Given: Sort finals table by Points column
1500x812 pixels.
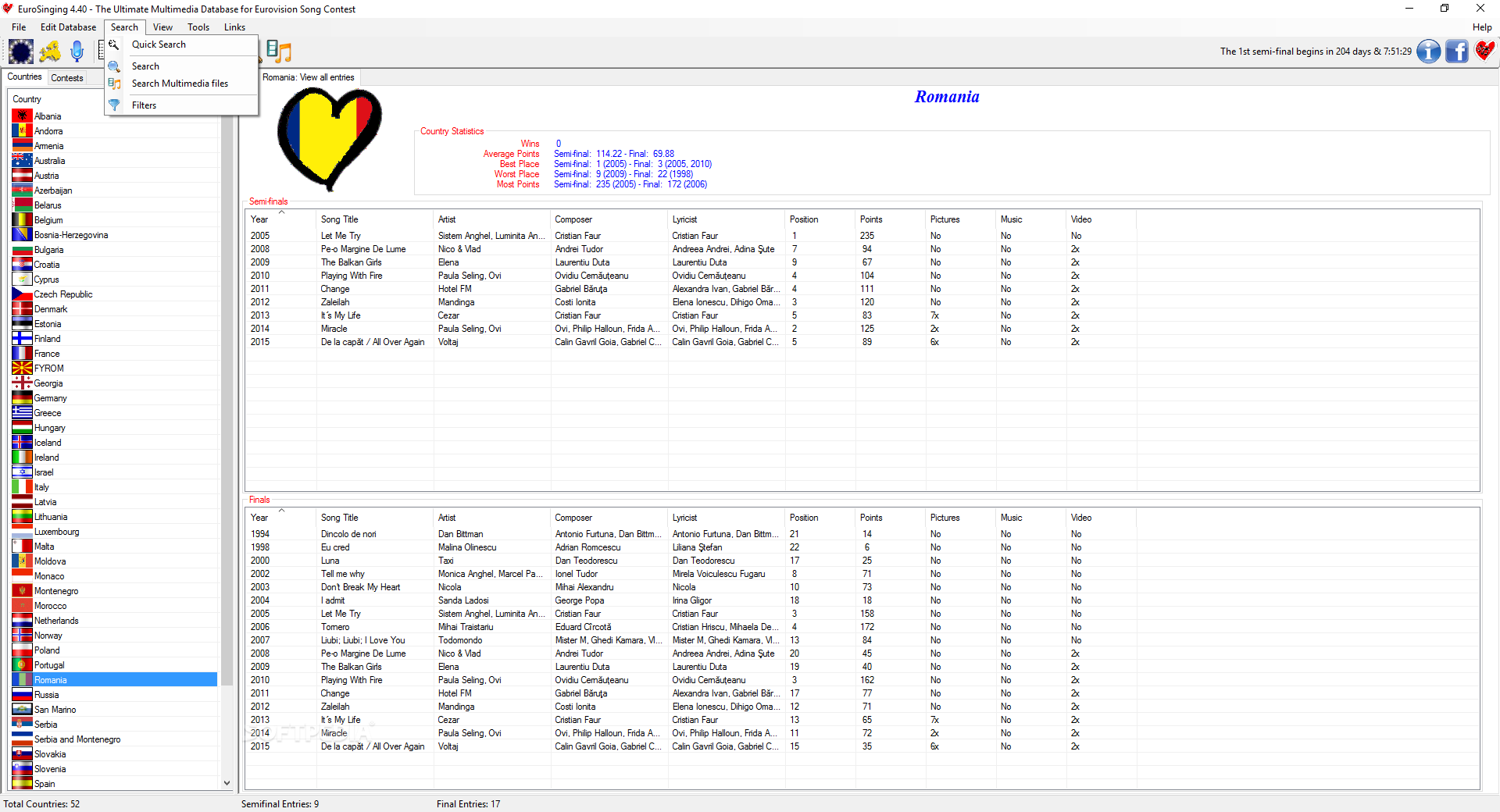Looking at the screenshot, I should pos(891,518).
